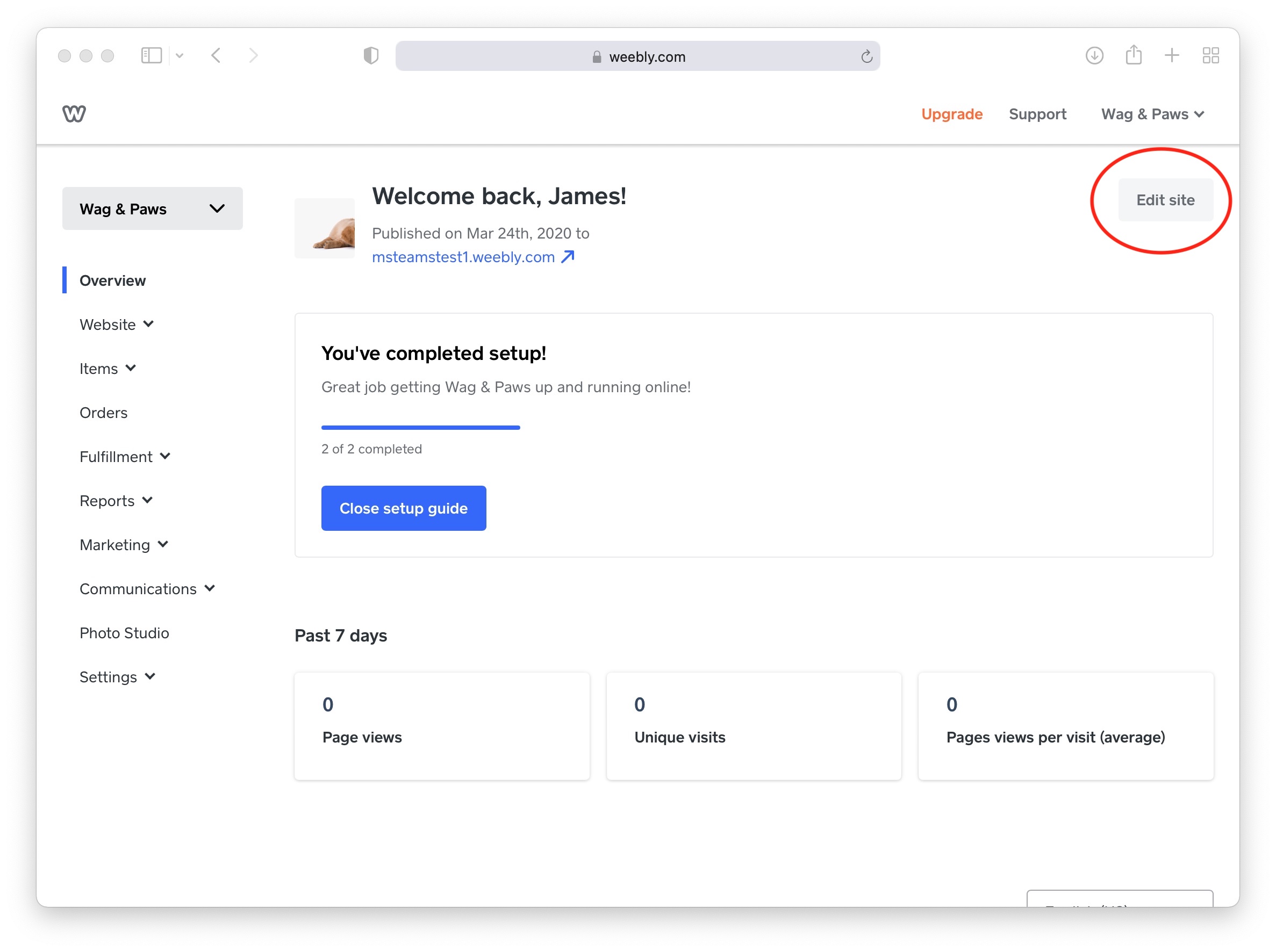Click the browser back arrow
1276x952 pixels.
[x=216, y=55]
